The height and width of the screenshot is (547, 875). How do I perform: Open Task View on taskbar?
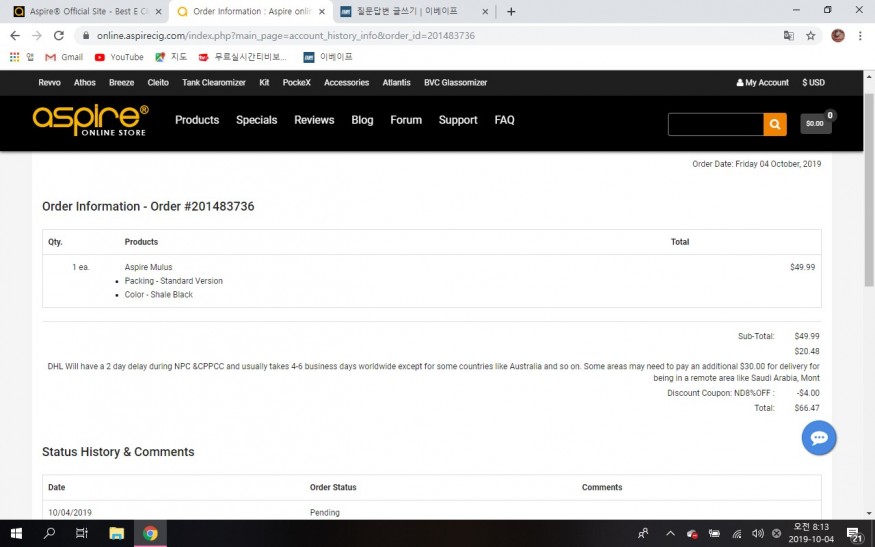tap(81, 534)
